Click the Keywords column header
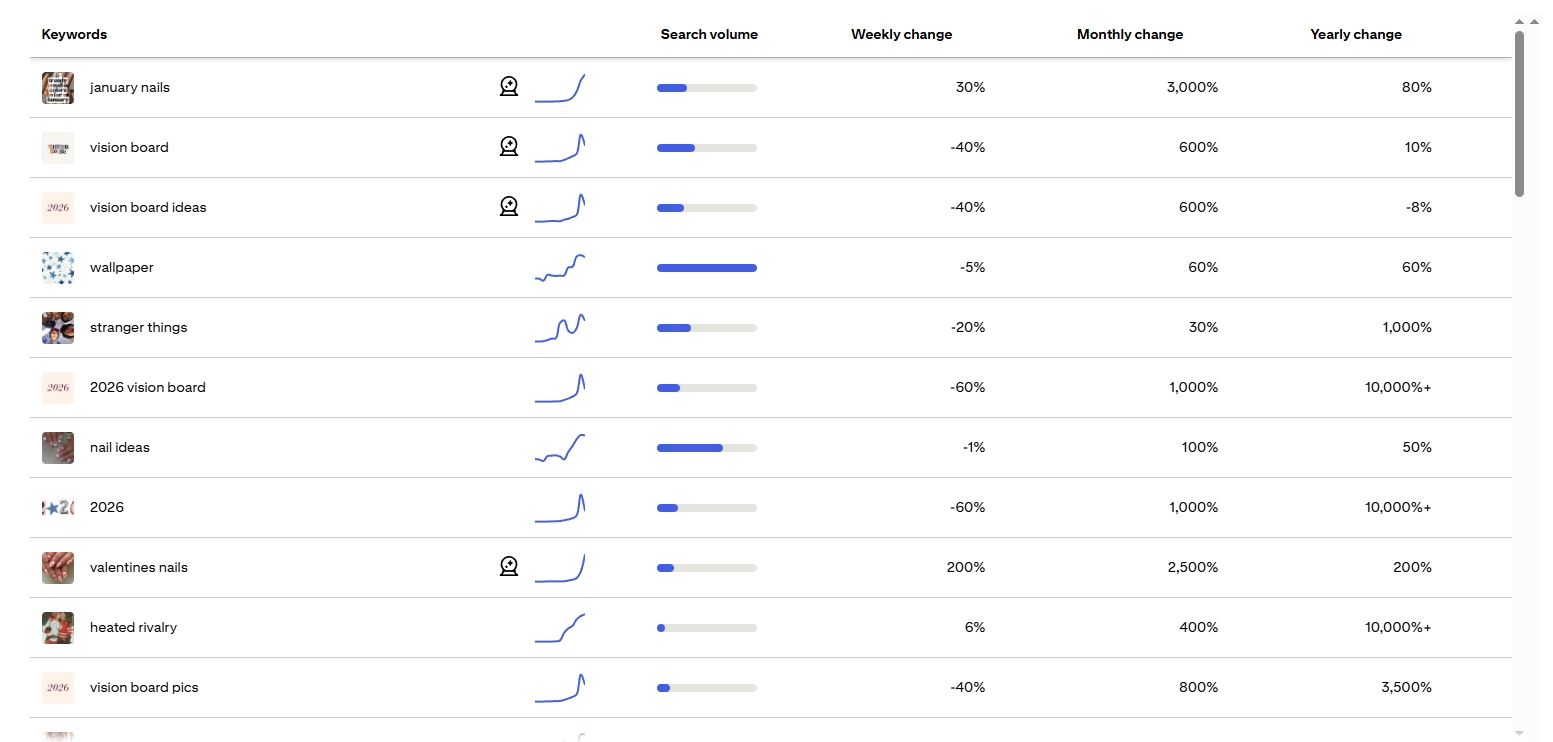The image size is (1553, 742). coord(74,34)
